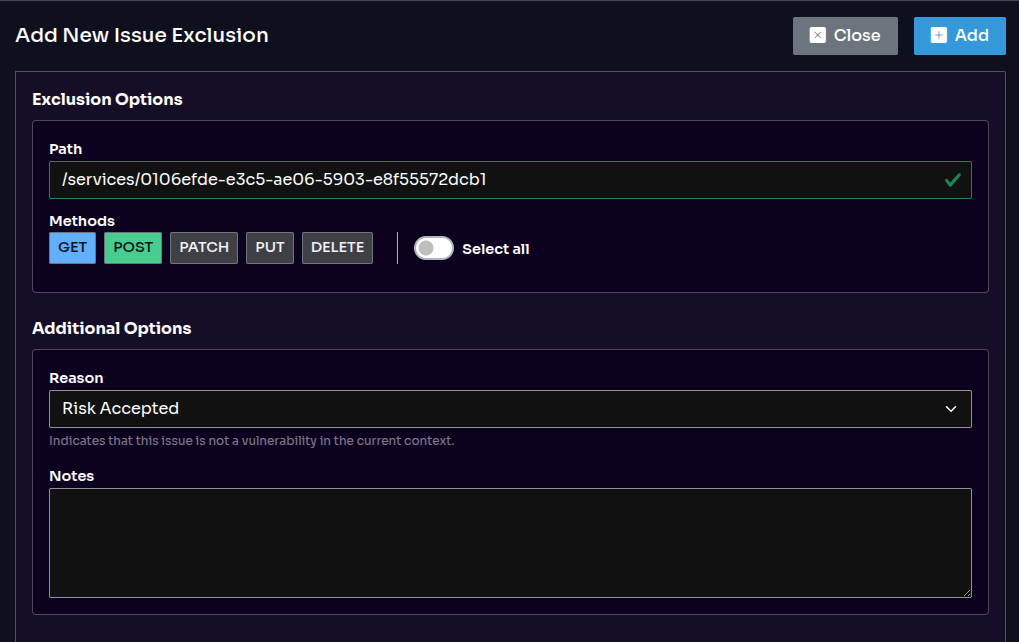
Task: Toggle the POST method badge
Action: click(x=132, y=247)
